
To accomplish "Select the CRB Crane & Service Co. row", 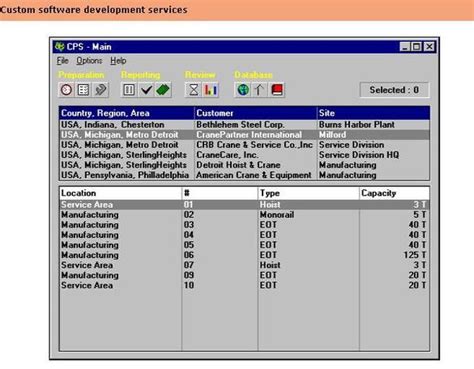I will 245,145.
